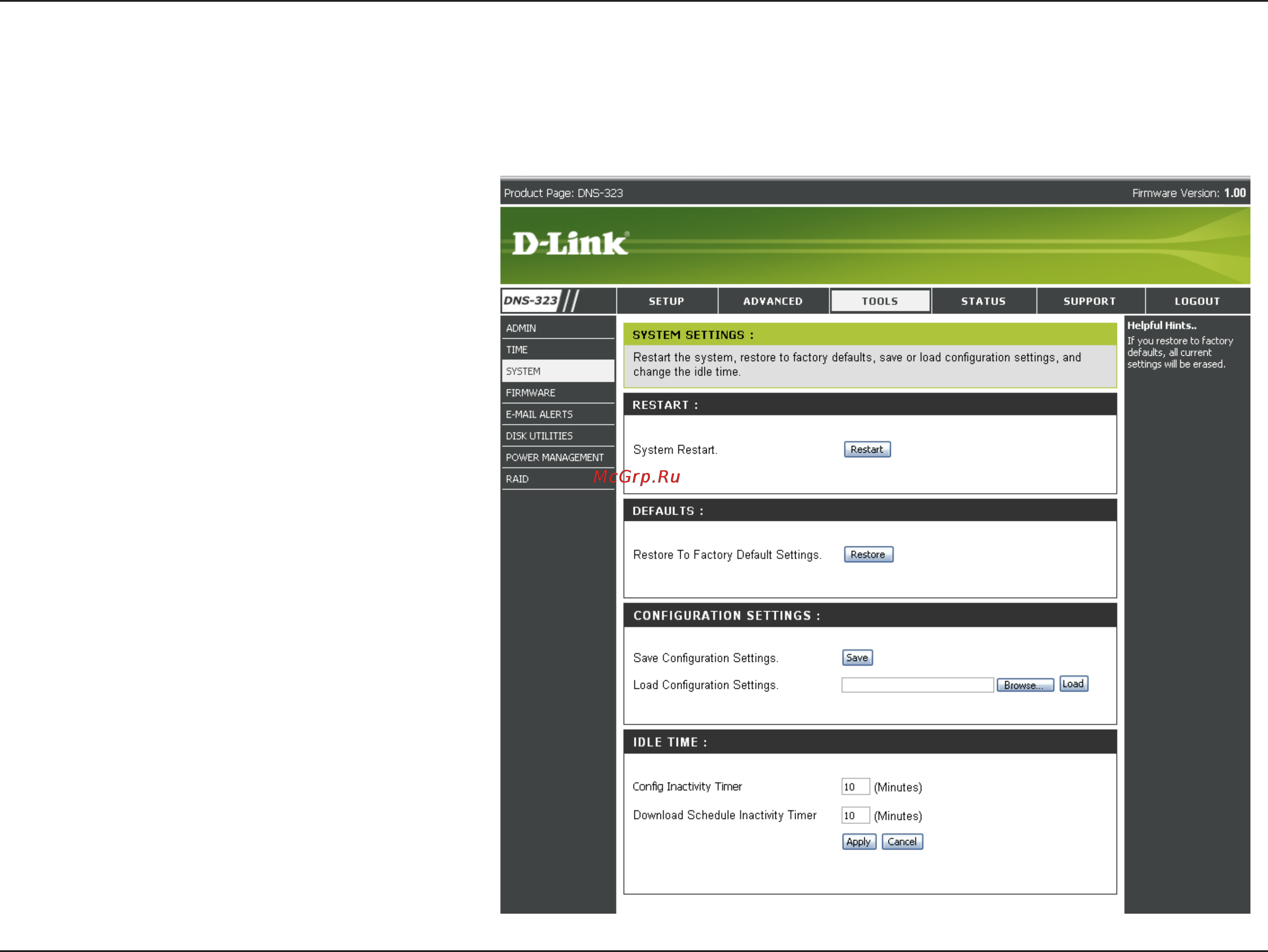Screen dimensions: 1268x952
Task: Select TIME in the left menu
Action: click(x=558, y=350)
